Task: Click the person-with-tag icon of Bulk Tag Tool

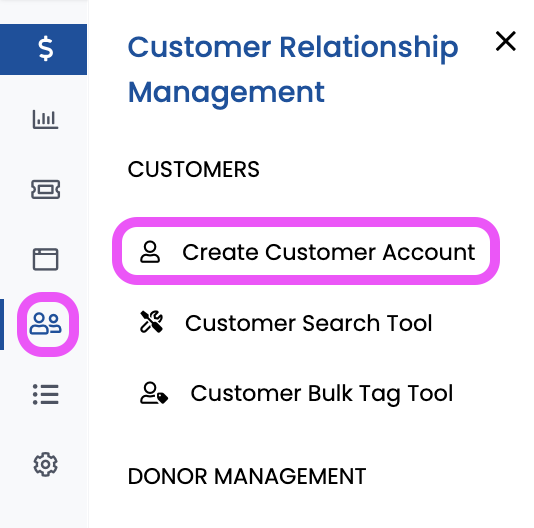Action: click(x=154, y=393)
